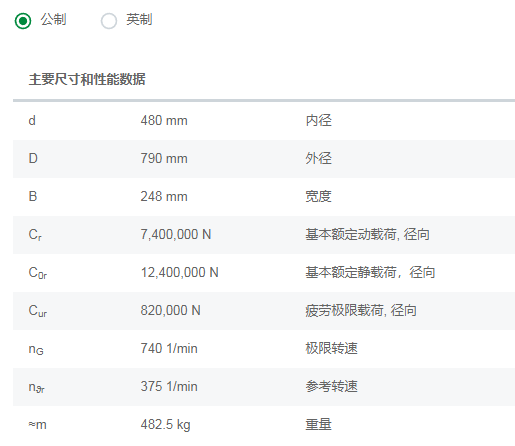Click the 248 mm width value

(164, 196)
